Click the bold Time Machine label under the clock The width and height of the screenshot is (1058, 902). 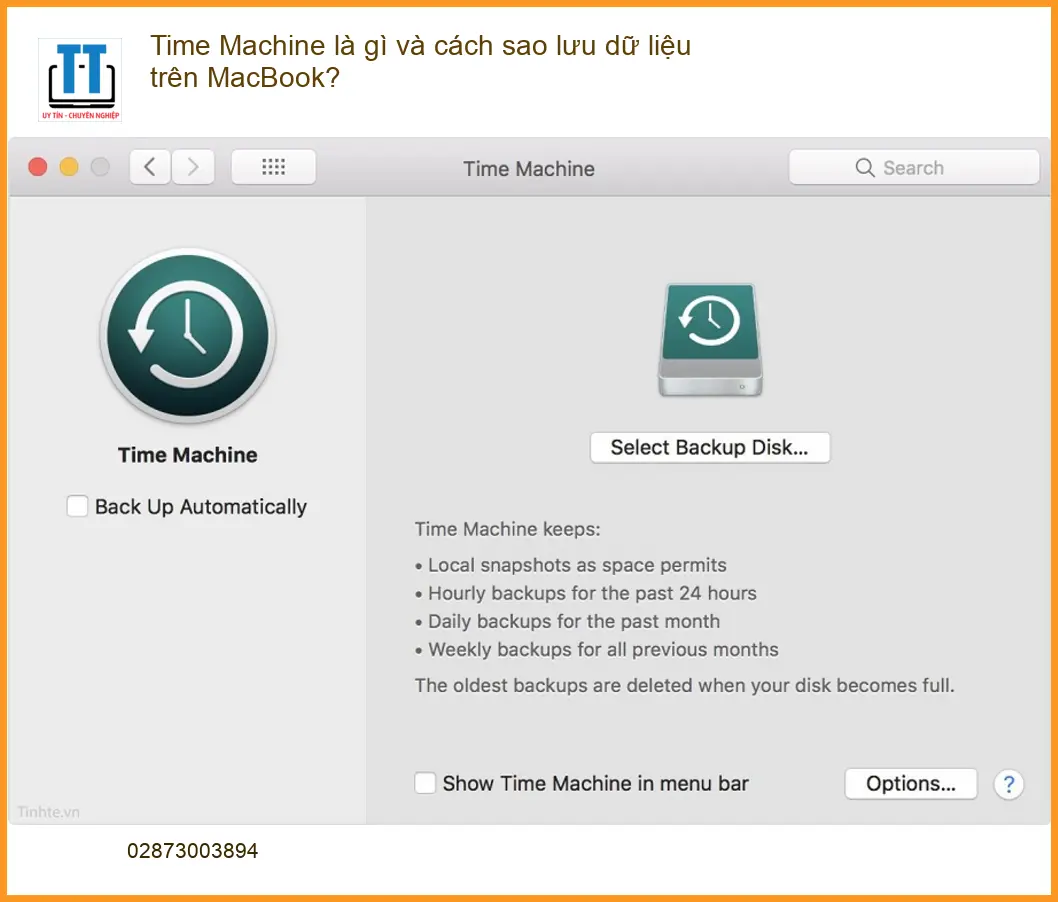[188, 455]
